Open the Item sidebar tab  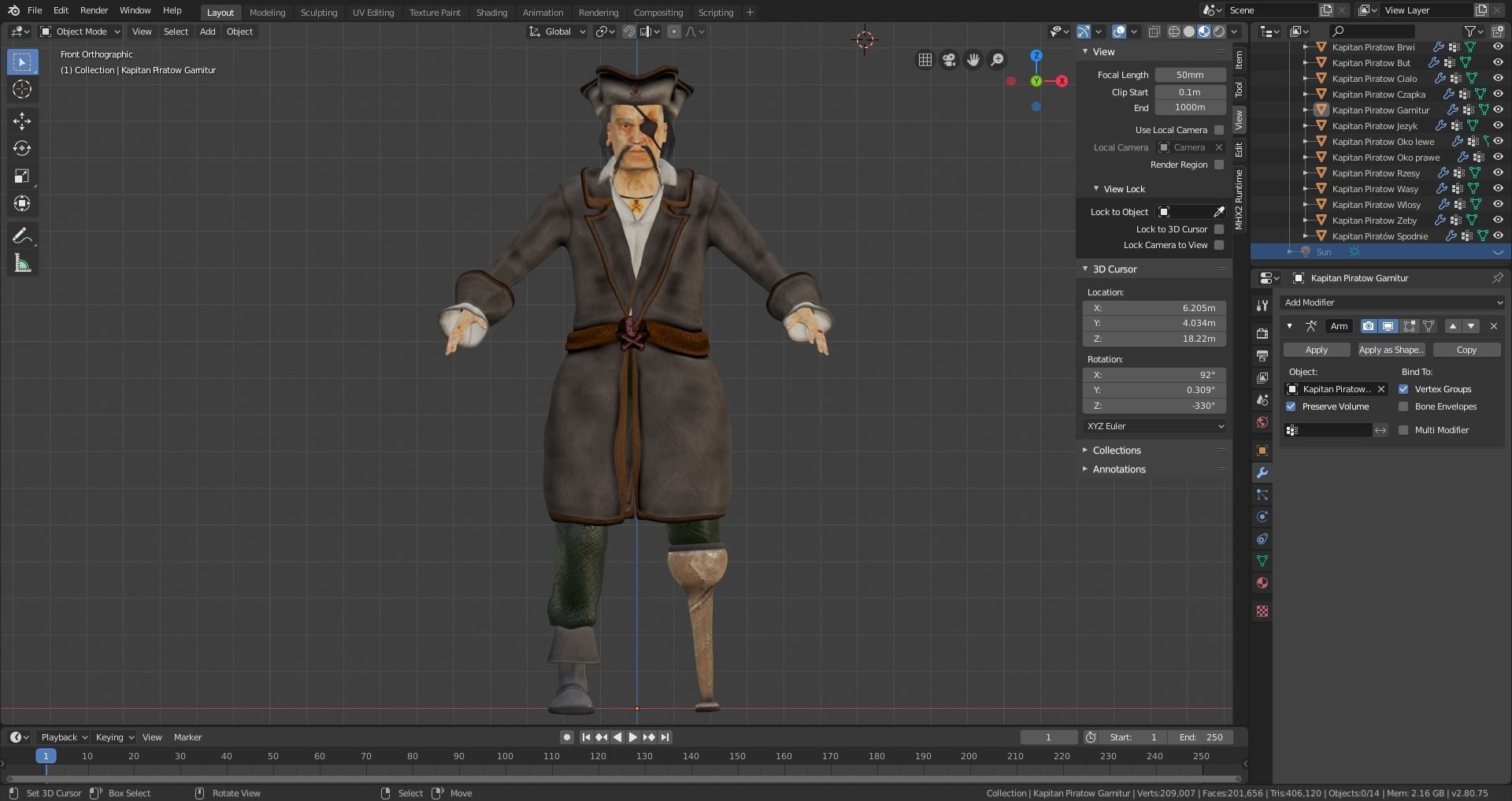[1239, 60]
